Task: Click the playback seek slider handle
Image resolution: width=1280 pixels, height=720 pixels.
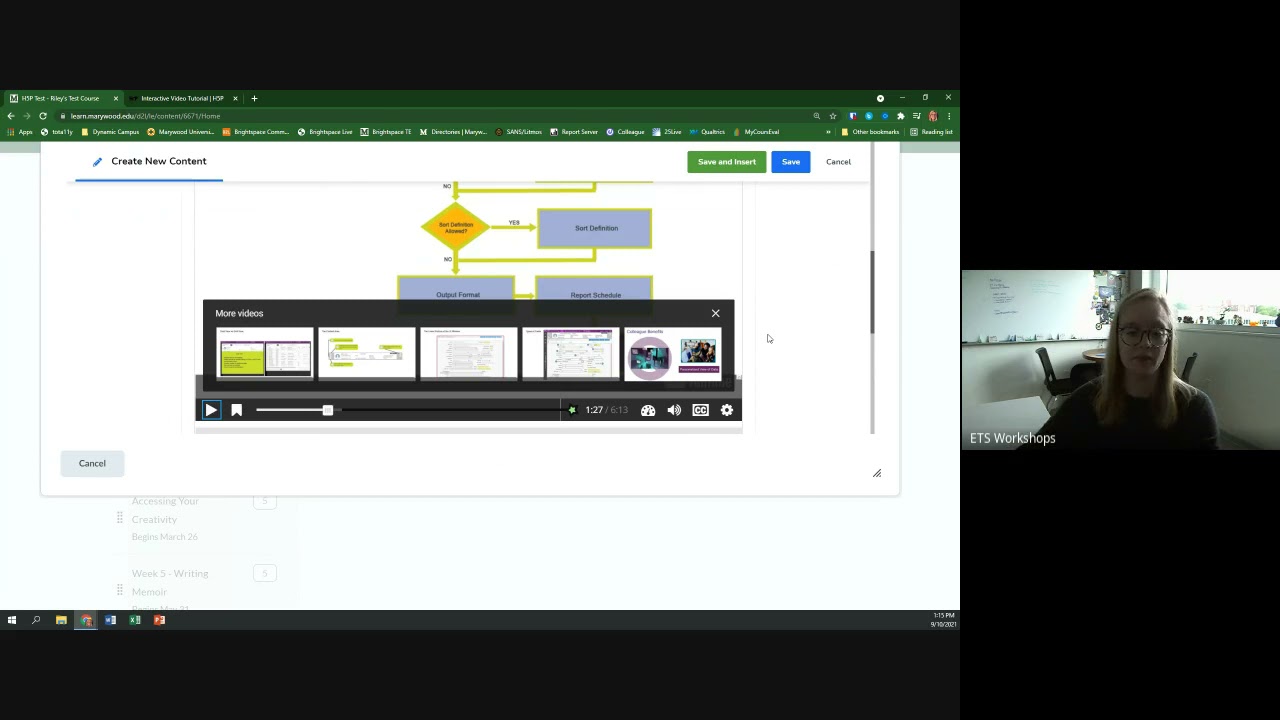Action: click(x=327, y=410)
